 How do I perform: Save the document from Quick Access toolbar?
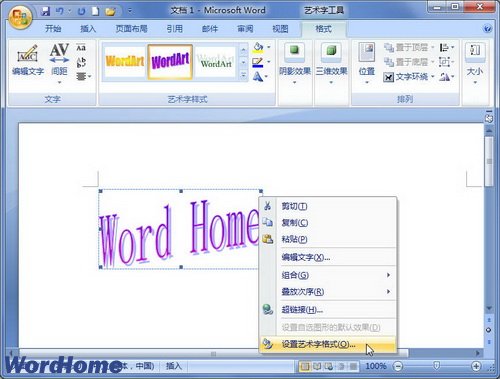click(46, 11)
